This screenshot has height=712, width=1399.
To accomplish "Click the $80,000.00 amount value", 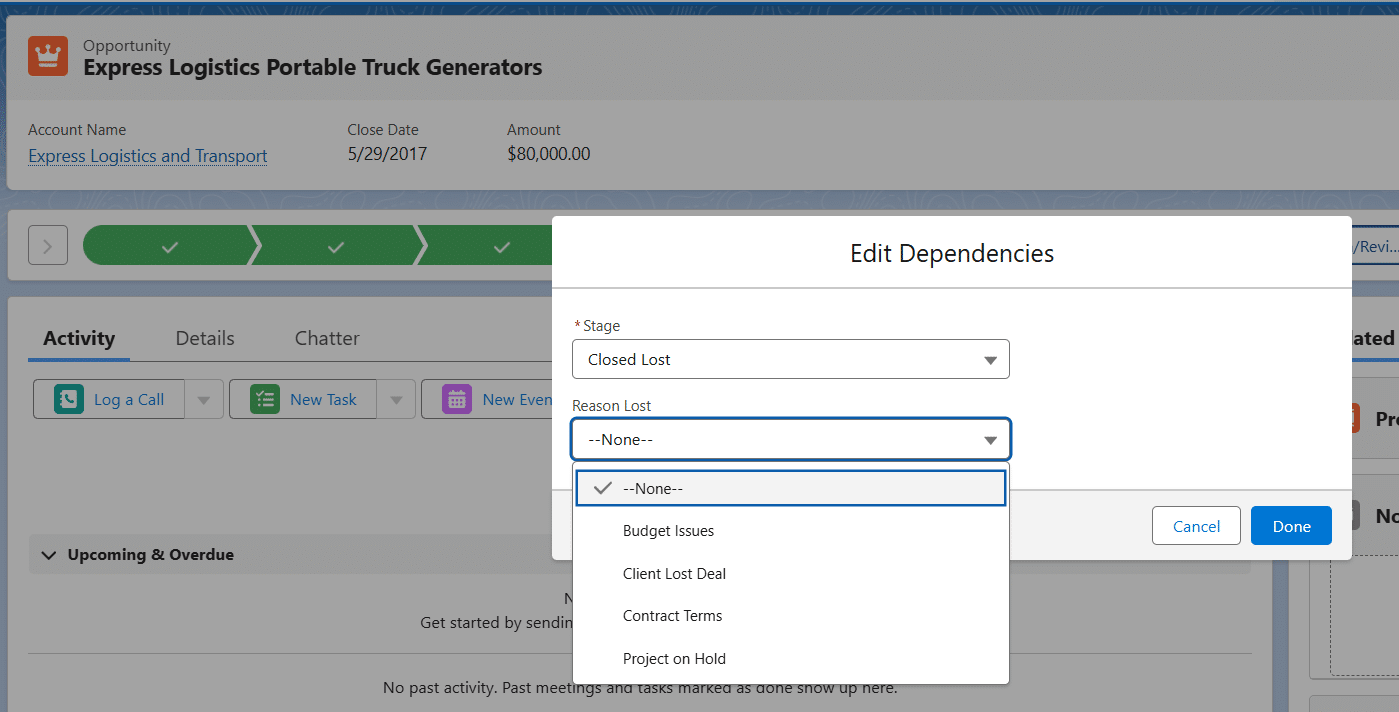I will tap(549, 154).
